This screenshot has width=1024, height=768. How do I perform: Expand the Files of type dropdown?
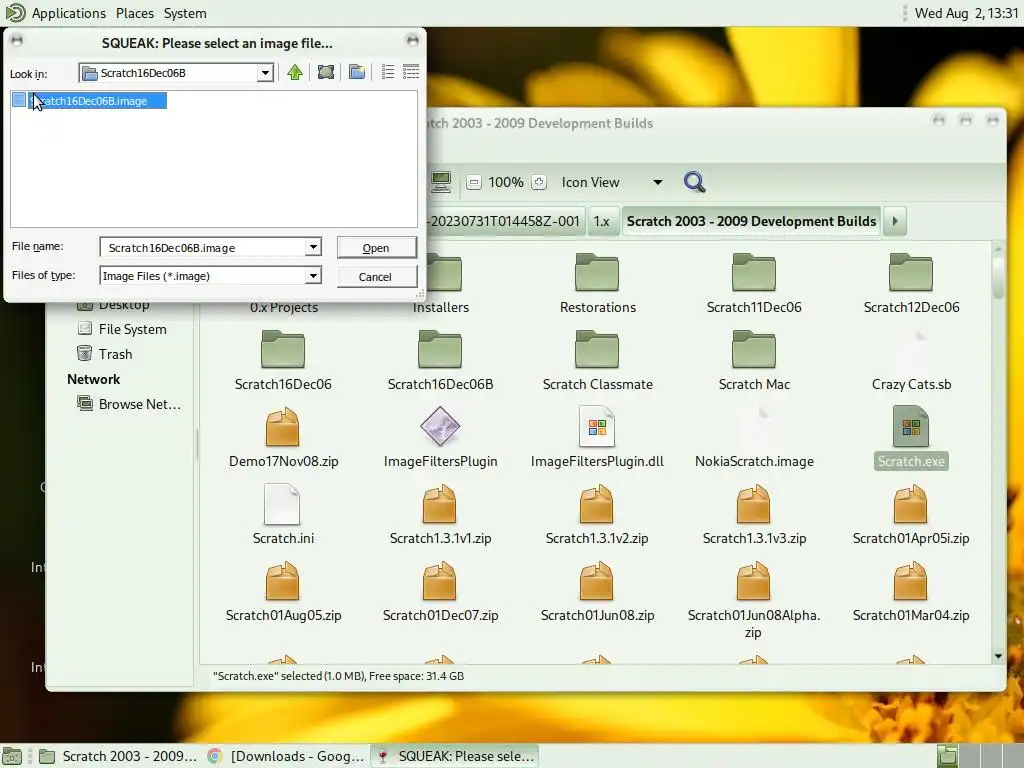pos(313,276)
